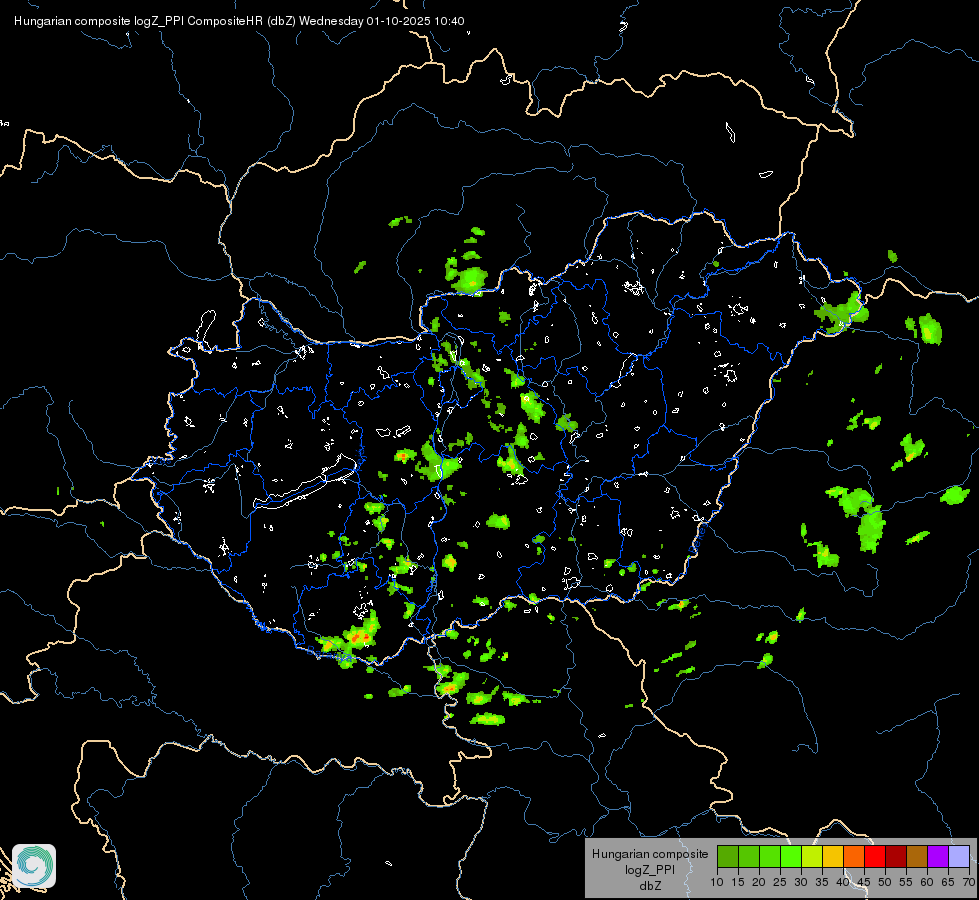Select the 25–30 dBZ bright green swatch

point(791,856)
